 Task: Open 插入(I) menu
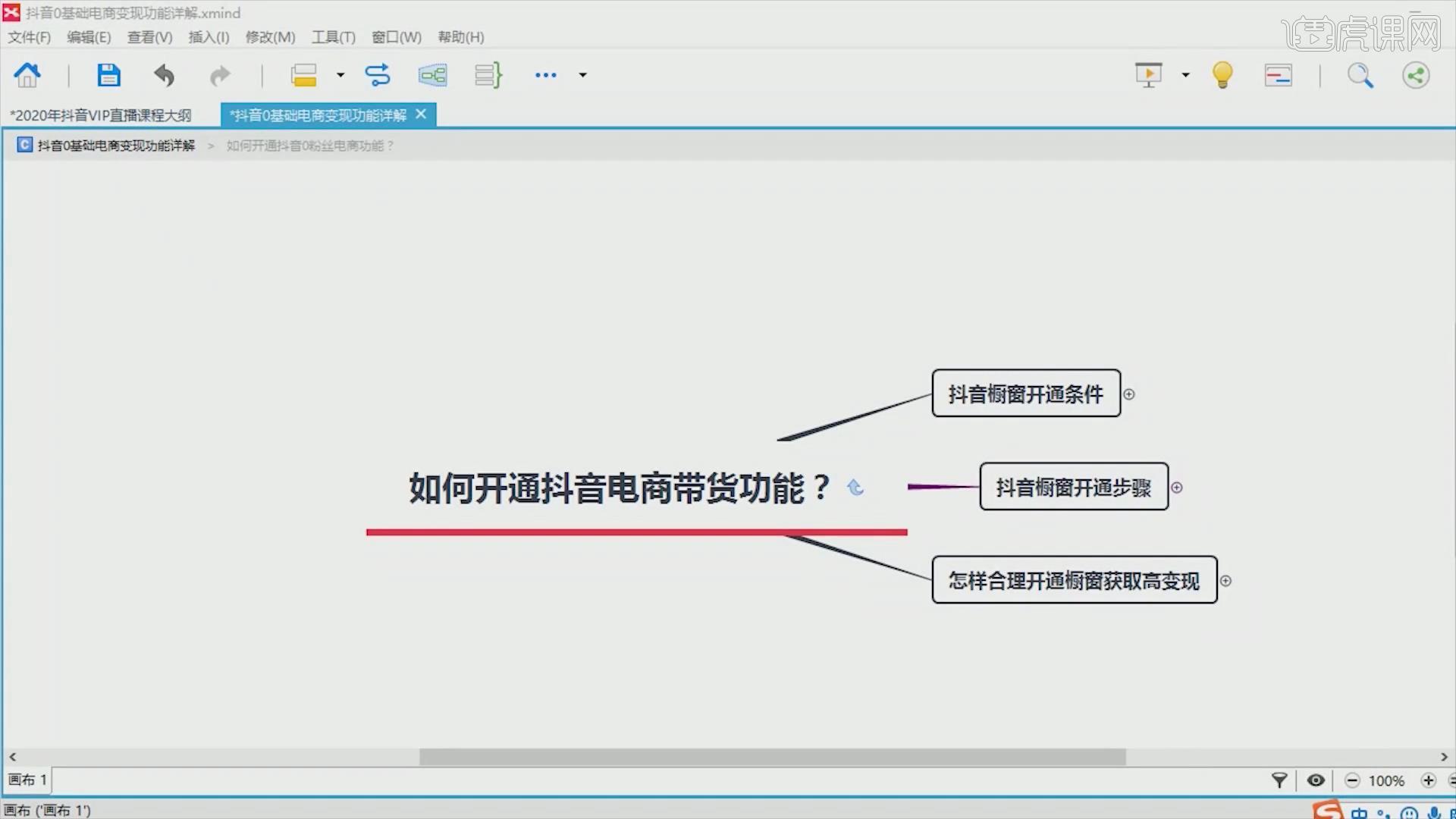click(x=209, y=37)
